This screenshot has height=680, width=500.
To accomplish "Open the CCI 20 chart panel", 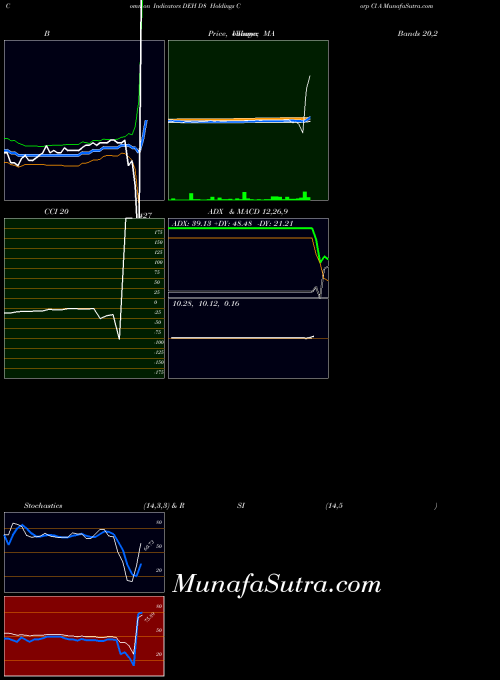I will 85,298.
